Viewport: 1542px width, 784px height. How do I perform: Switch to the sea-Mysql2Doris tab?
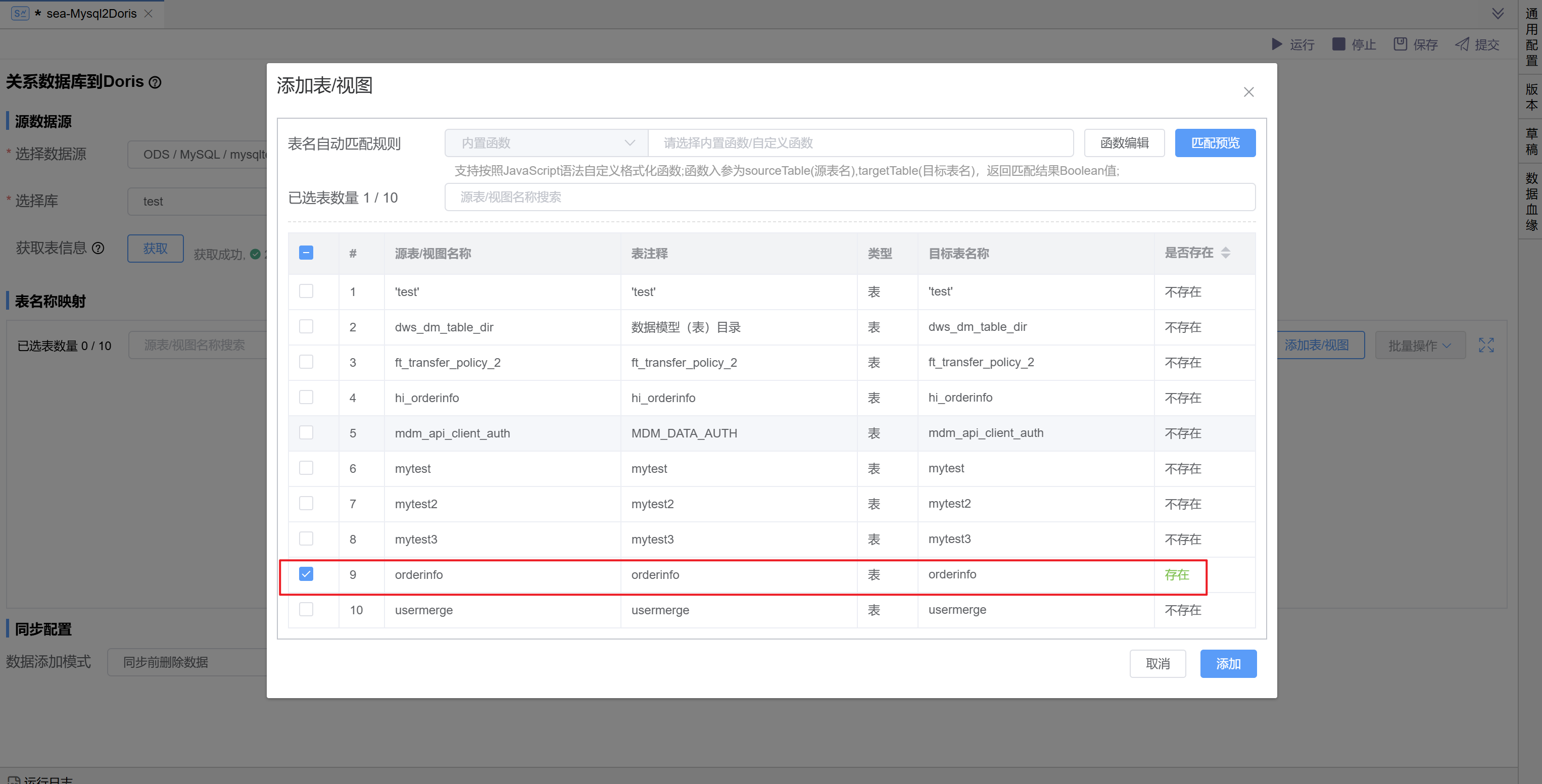coord(91,14)
